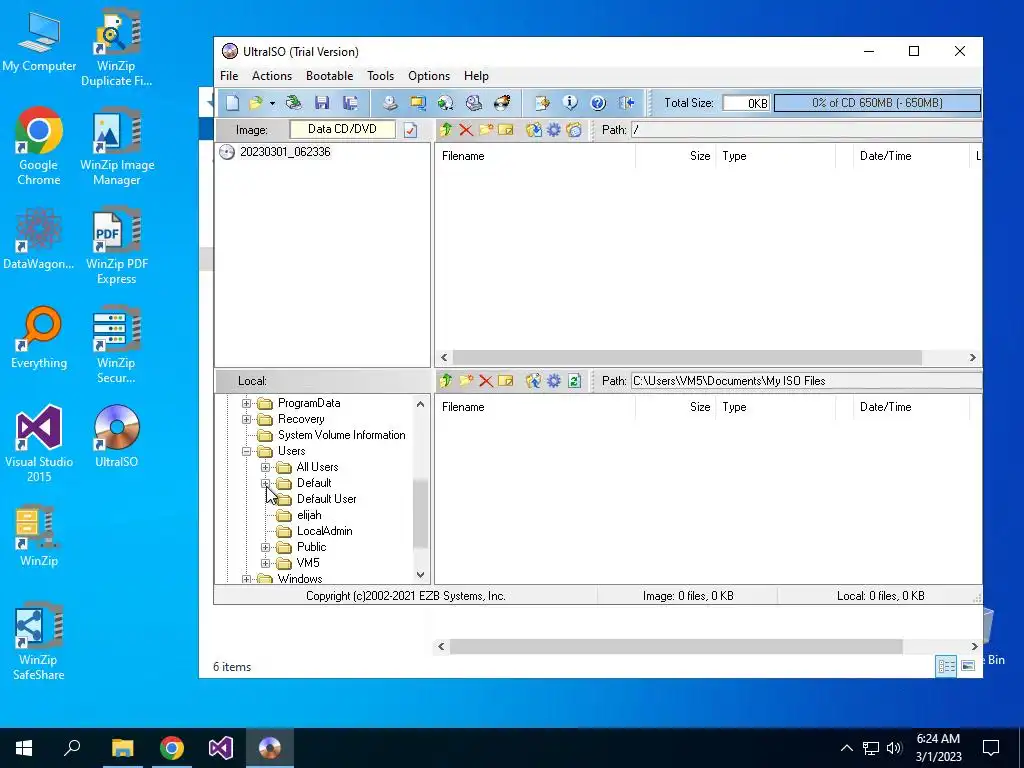Viewport: 1024px width, 768px height.
Task: Expand the Public folder node
Action: tap(265, 547)
